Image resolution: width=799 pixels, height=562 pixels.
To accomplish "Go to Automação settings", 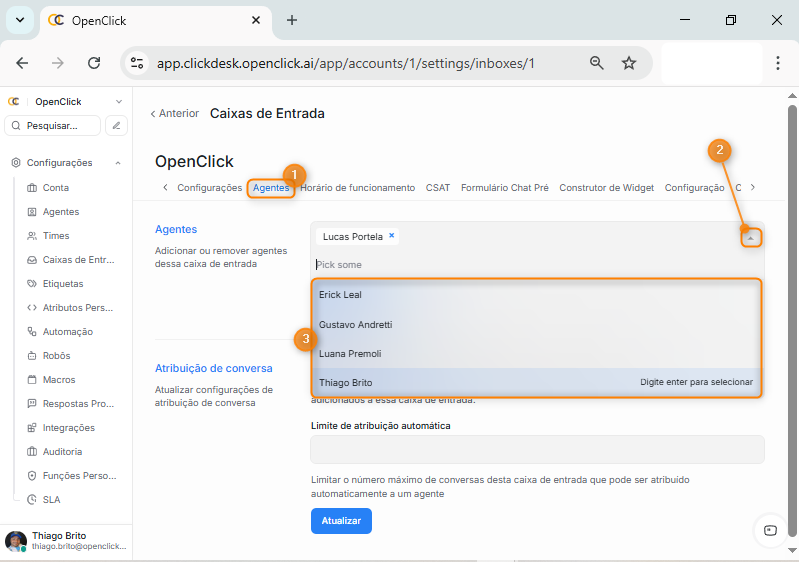I will pos(67,332).
